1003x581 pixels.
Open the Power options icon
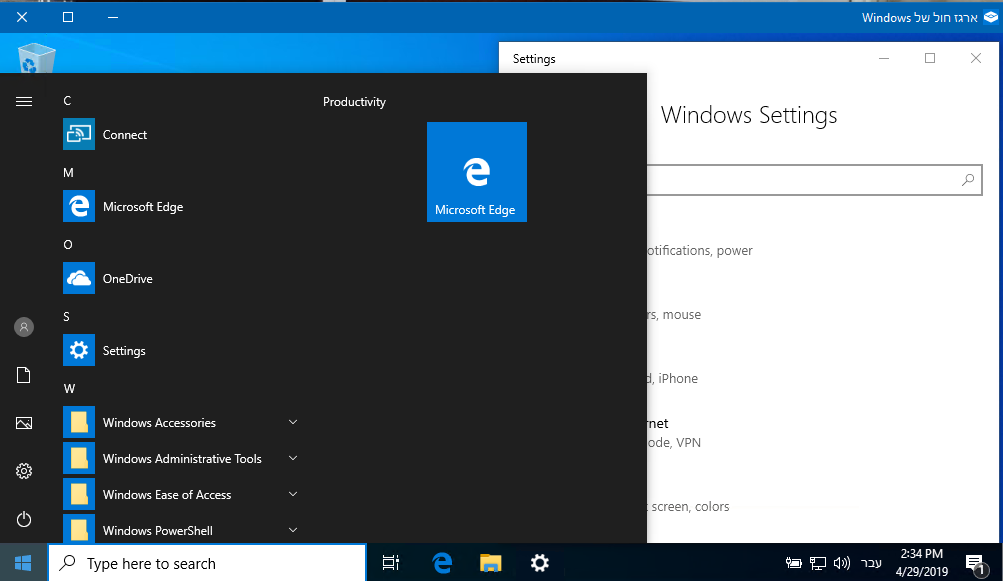click(24, 519)
